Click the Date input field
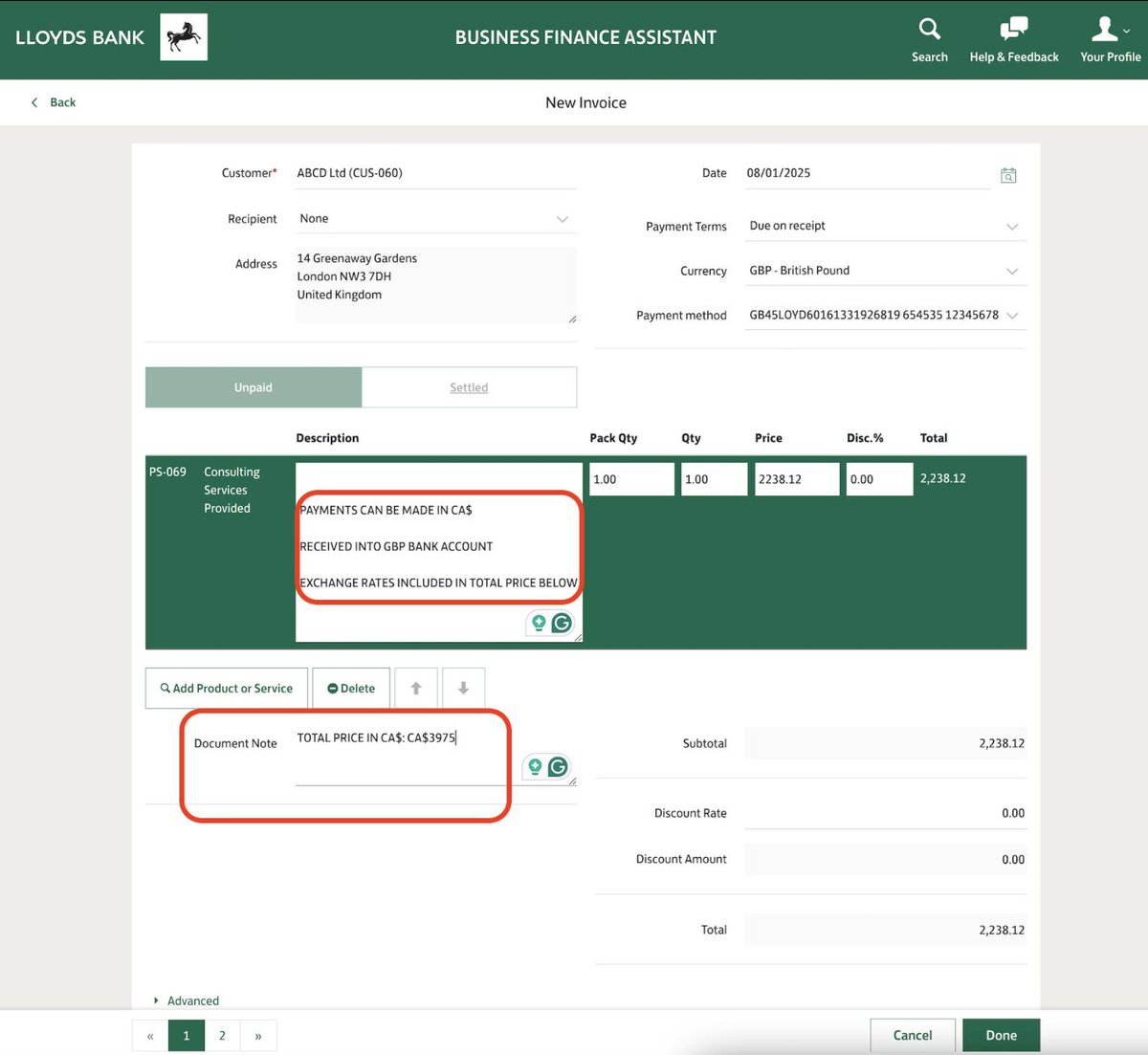This screenshot has width=1148, height=1055. [x=867, y=173]
